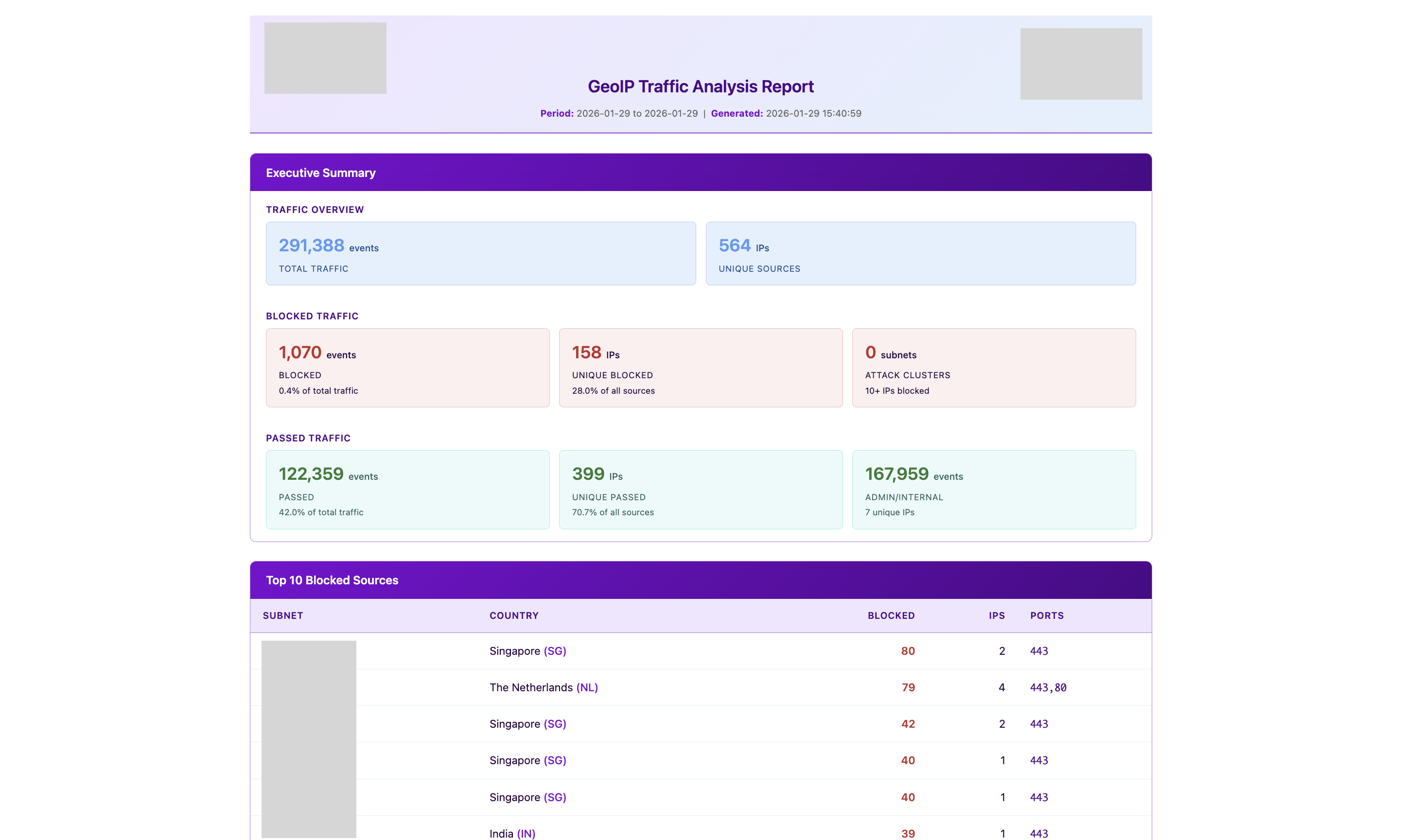Click the 399 Unique Passed IPs card
This screenshot has height=840, width=1406.
700,490
